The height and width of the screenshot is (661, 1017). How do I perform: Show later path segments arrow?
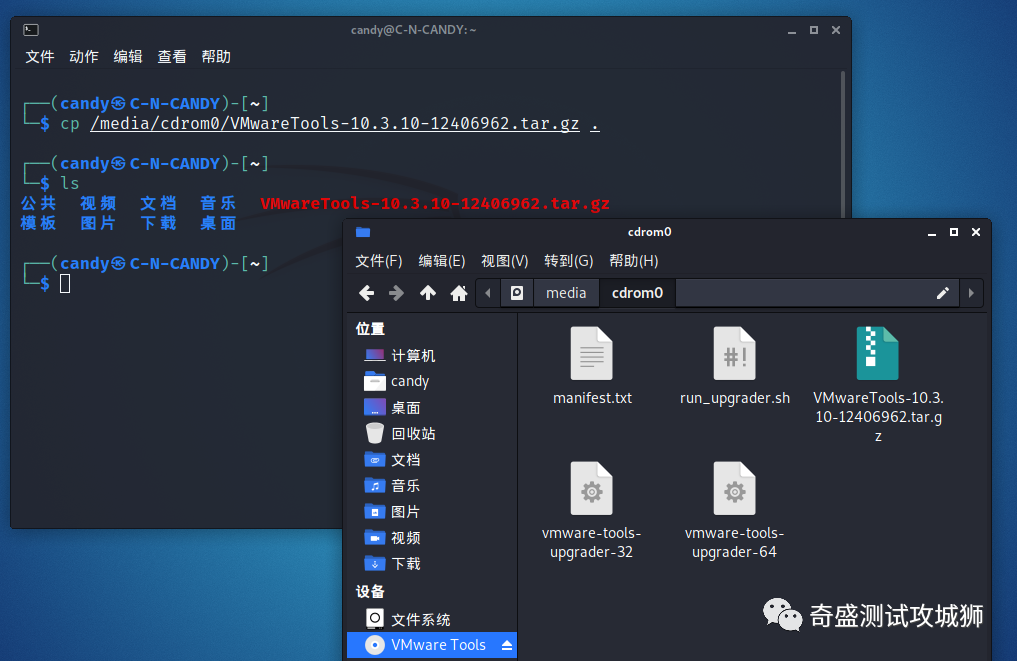click(x=971, y=293)
